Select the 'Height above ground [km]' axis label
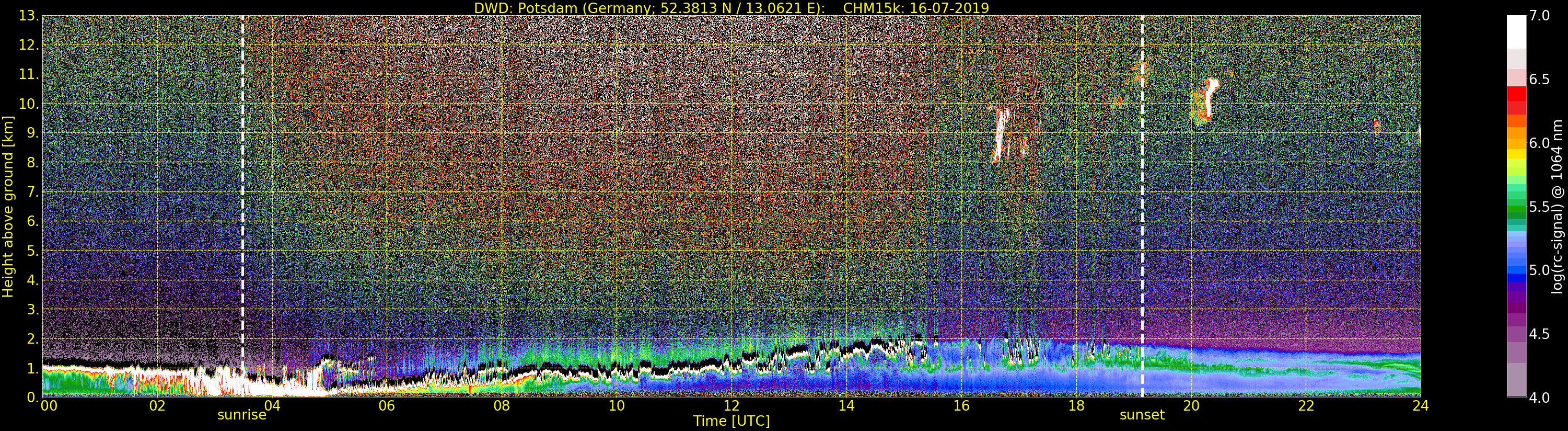 pyautogui.click(x=8, y=207)
